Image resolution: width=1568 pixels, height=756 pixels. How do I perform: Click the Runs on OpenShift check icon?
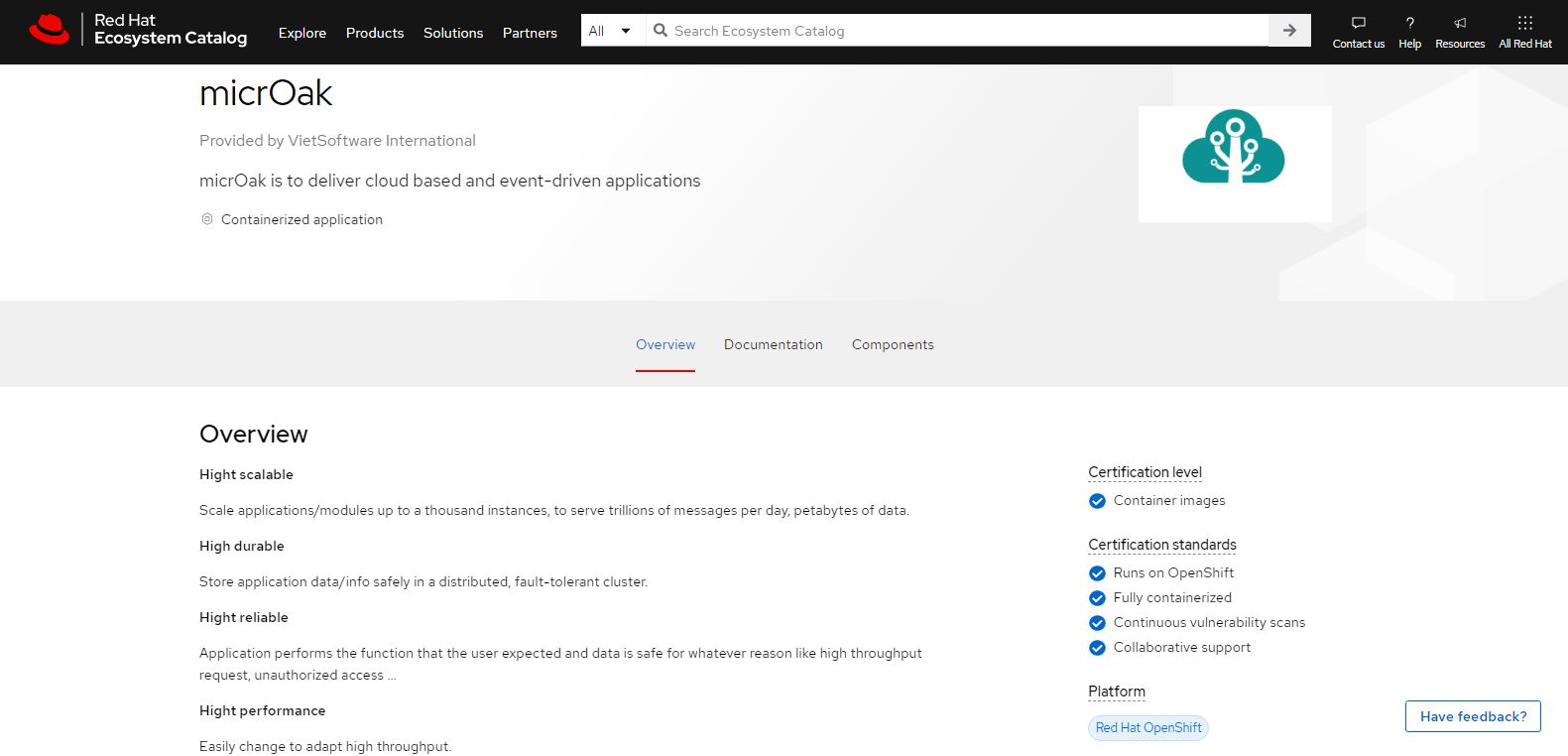pos(1097,573)
